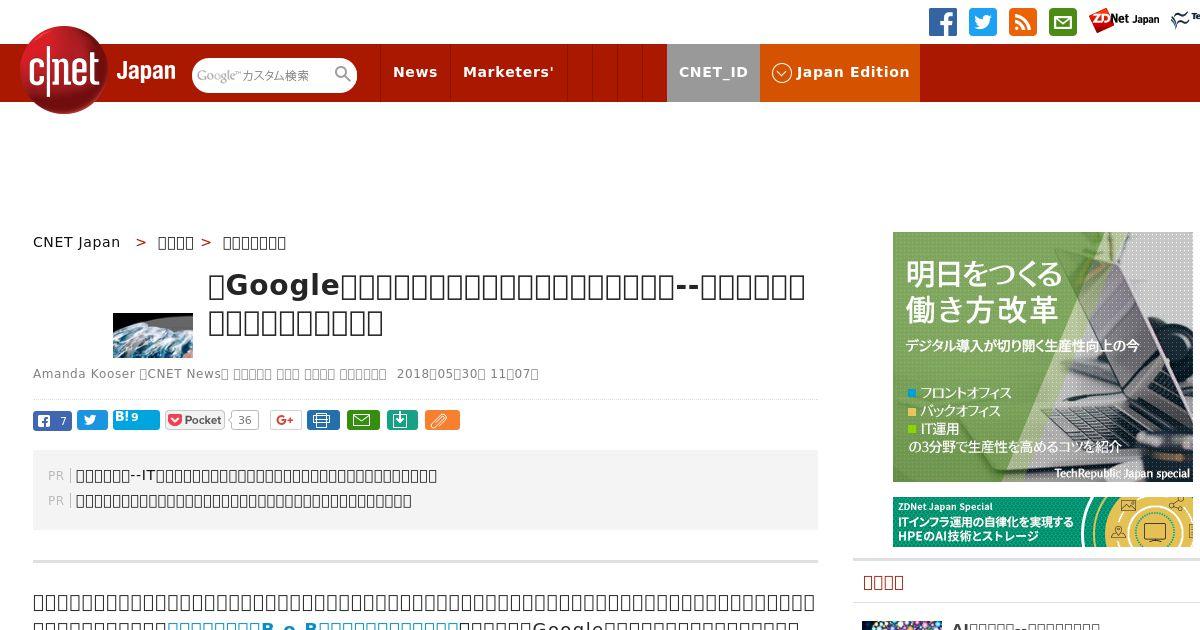Click the second-level breadcrumb link
The image size is (1200, 630).
click(176, 242)
